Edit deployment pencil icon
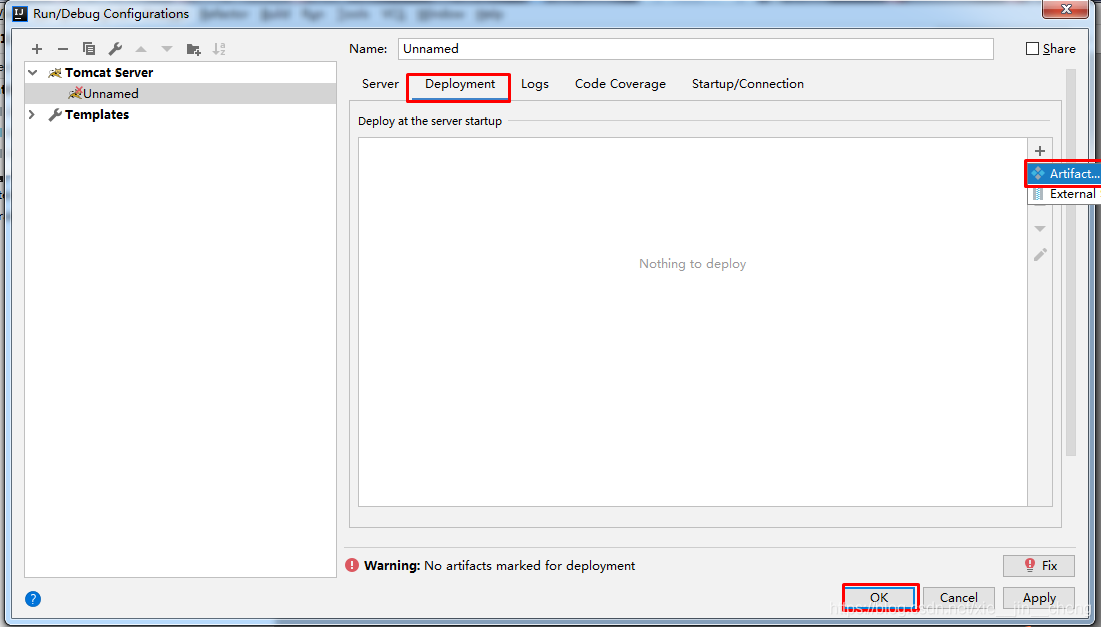This screenshot has width=1101, height=627. click(1040, 255)
